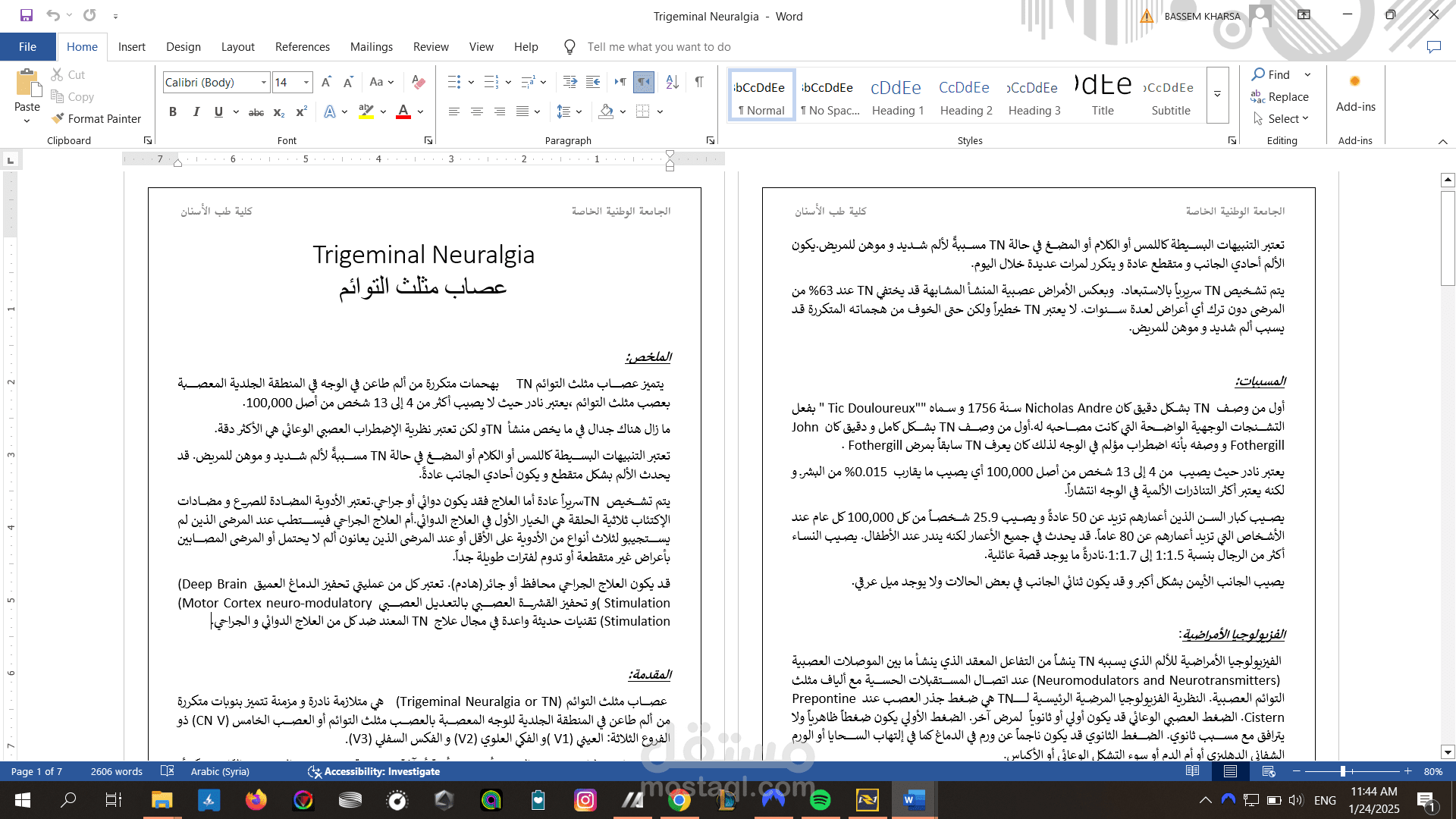Click the Find magnifier button
1456x819 pixels.
1270,74
